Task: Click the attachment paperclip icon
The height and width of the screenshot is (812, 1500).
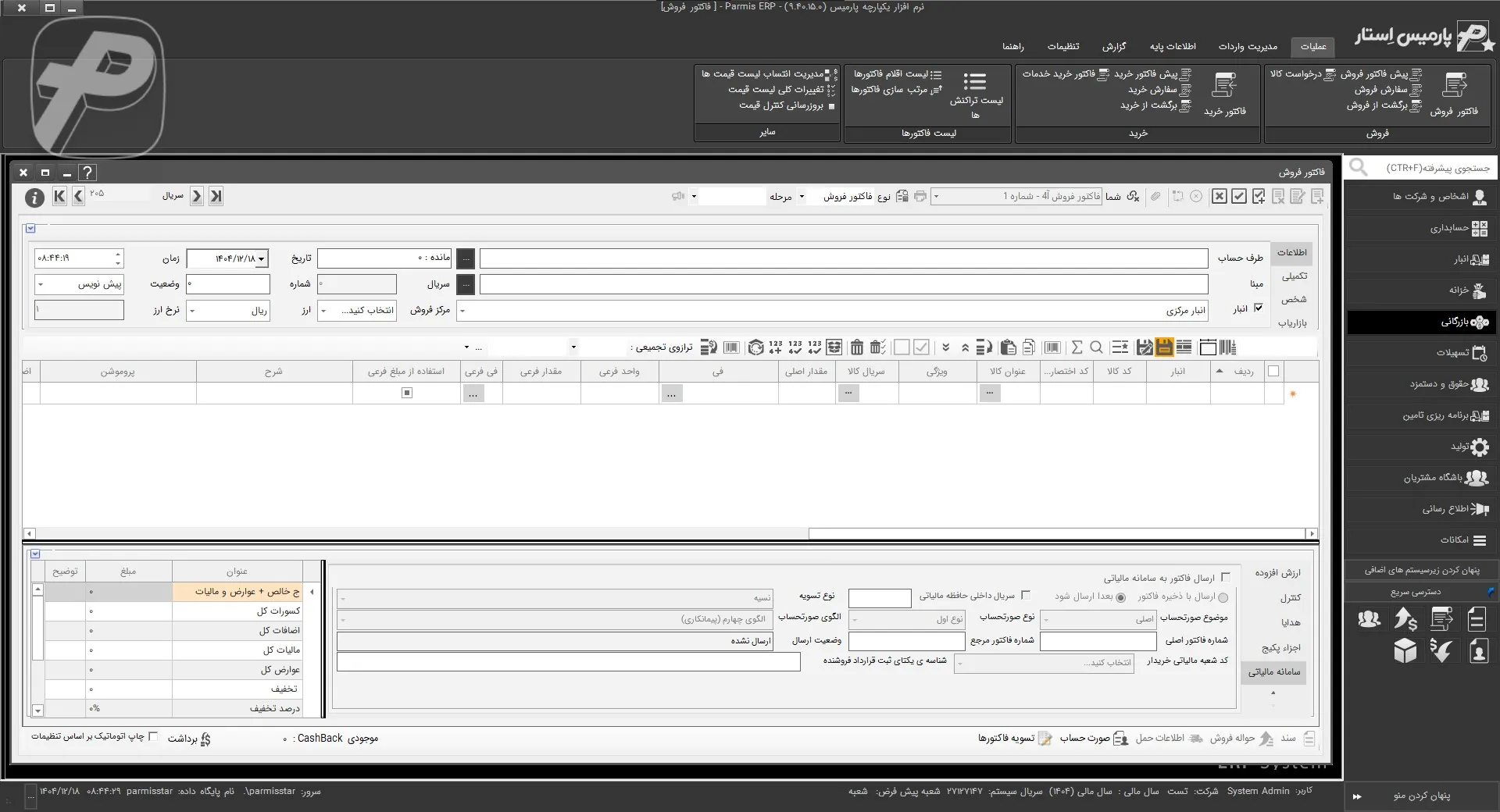Action: pos(1155,197)
